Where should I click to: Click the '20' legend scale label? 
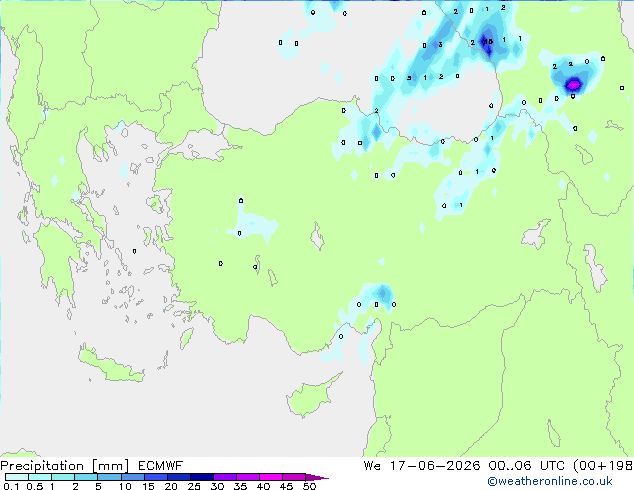click(171, 486)
